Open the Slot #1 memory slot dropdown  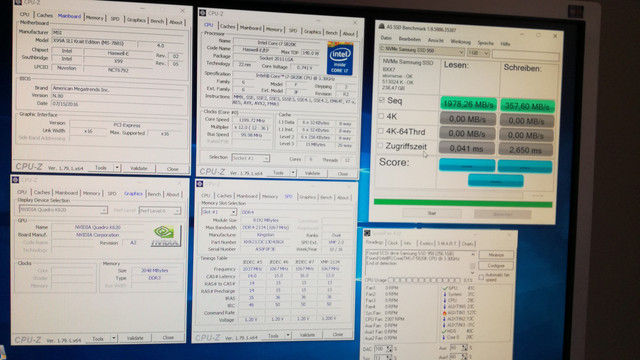(219, 212)
